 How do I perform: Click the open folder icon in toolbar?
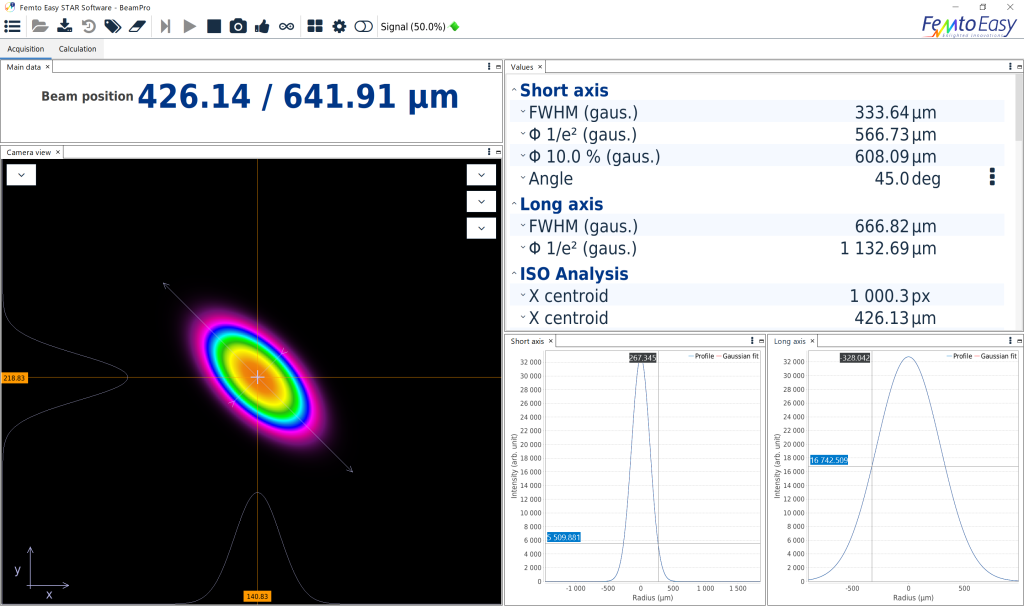pyautogui.click(x=40, y=27)
